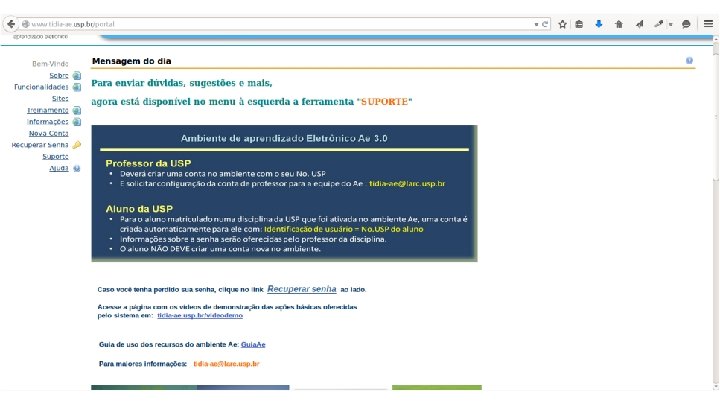Click the Recuperar senha link in the text
Viewport: 720px width, 405px height.
(x=302, y=289)
